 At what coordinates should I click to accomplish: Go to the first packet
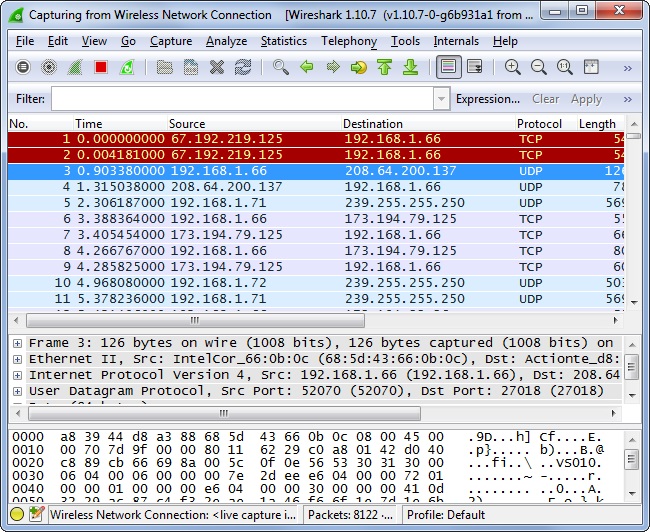[384, 67]
